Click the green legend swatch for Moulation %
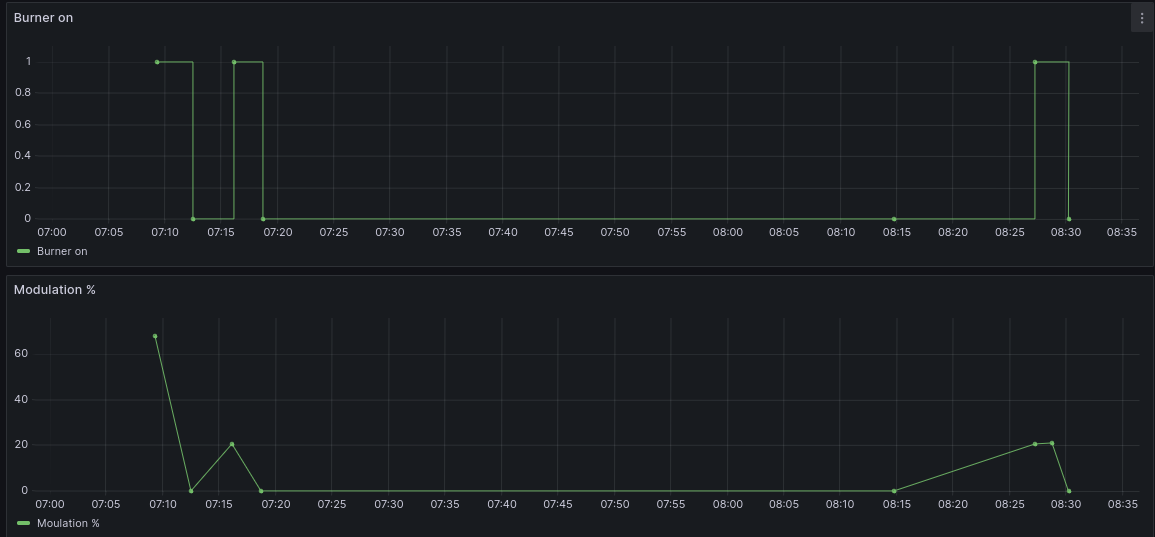The height and width of the screenshot is (537, 1155). coord(23,523)
